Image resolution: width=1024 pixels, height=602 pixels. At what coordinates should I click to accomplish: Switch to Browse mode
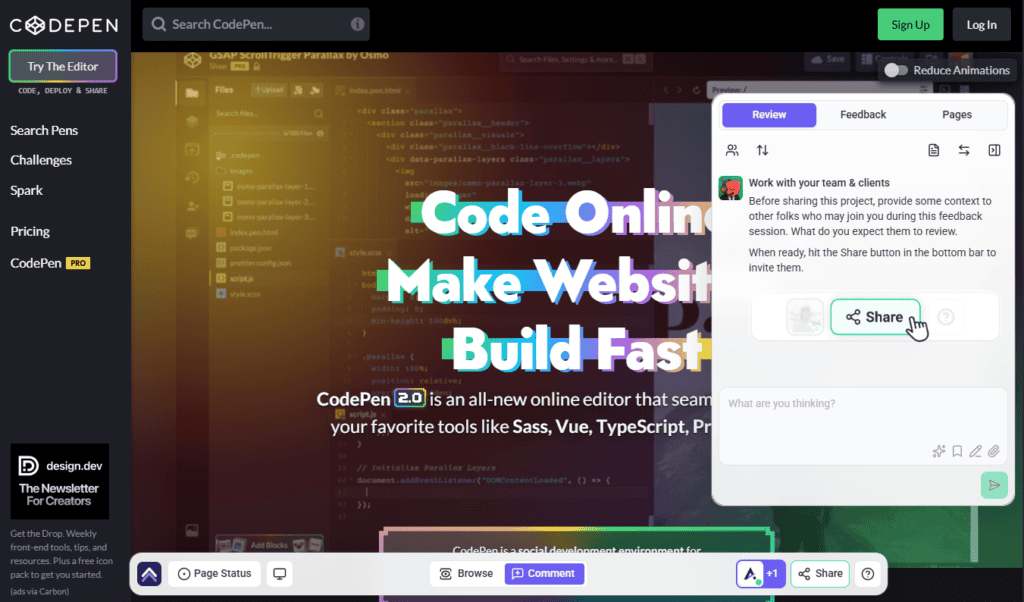click(466, 573)
